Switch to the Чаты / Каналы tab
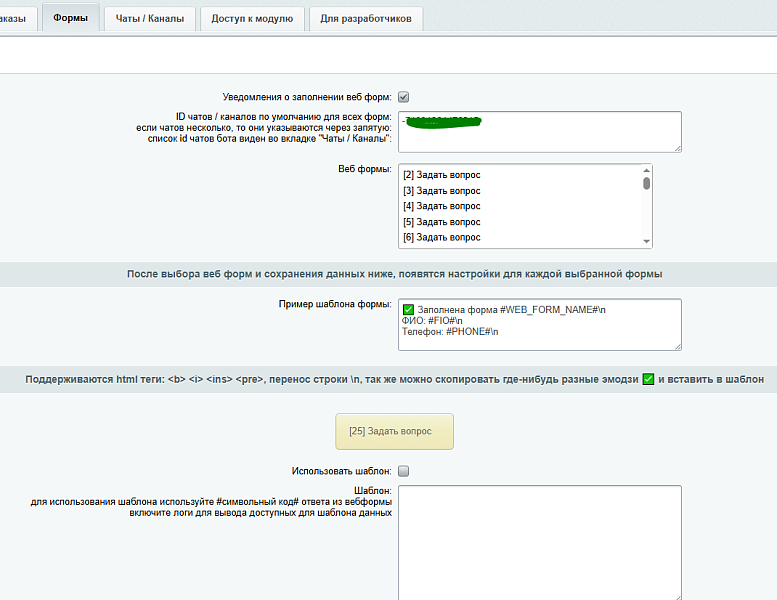This screenshot has width=777, height=600. coord(150,18)
